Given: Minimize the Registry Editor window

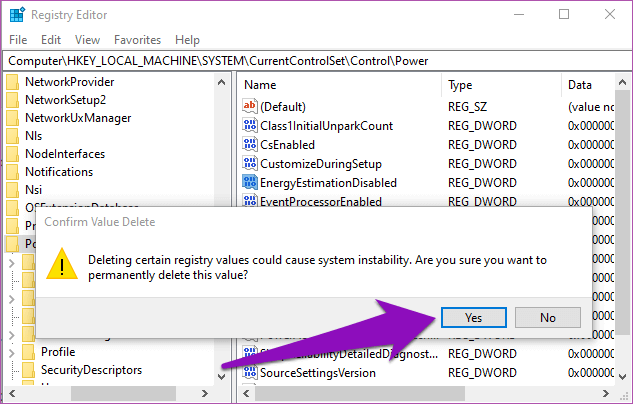Looking at the screenshot, I should pyautogui.click(x=519, y=15).
